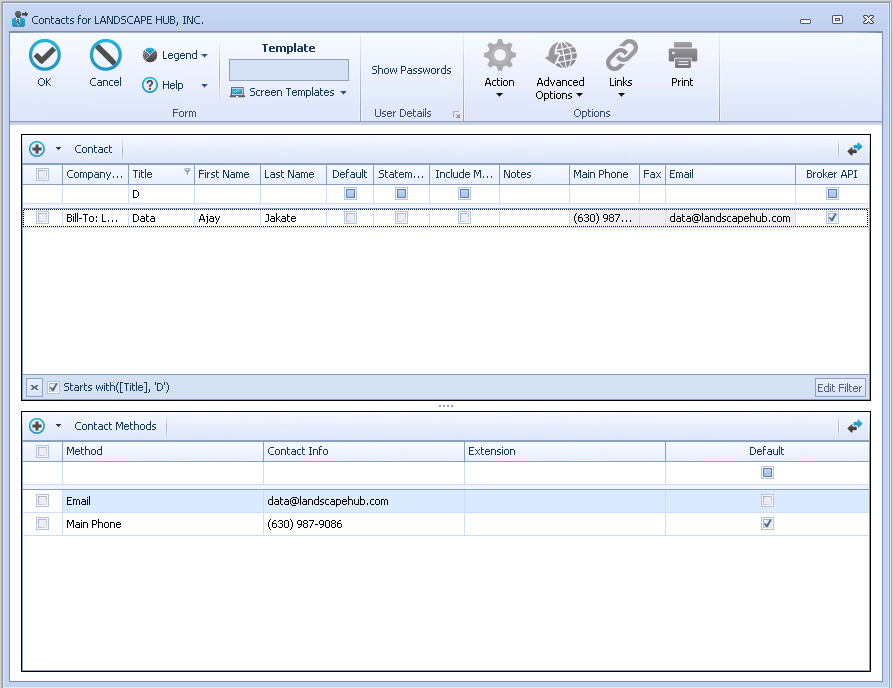
Task: Click the swap arrows icon on Contact grid
Action: click(x=855, y=148)
